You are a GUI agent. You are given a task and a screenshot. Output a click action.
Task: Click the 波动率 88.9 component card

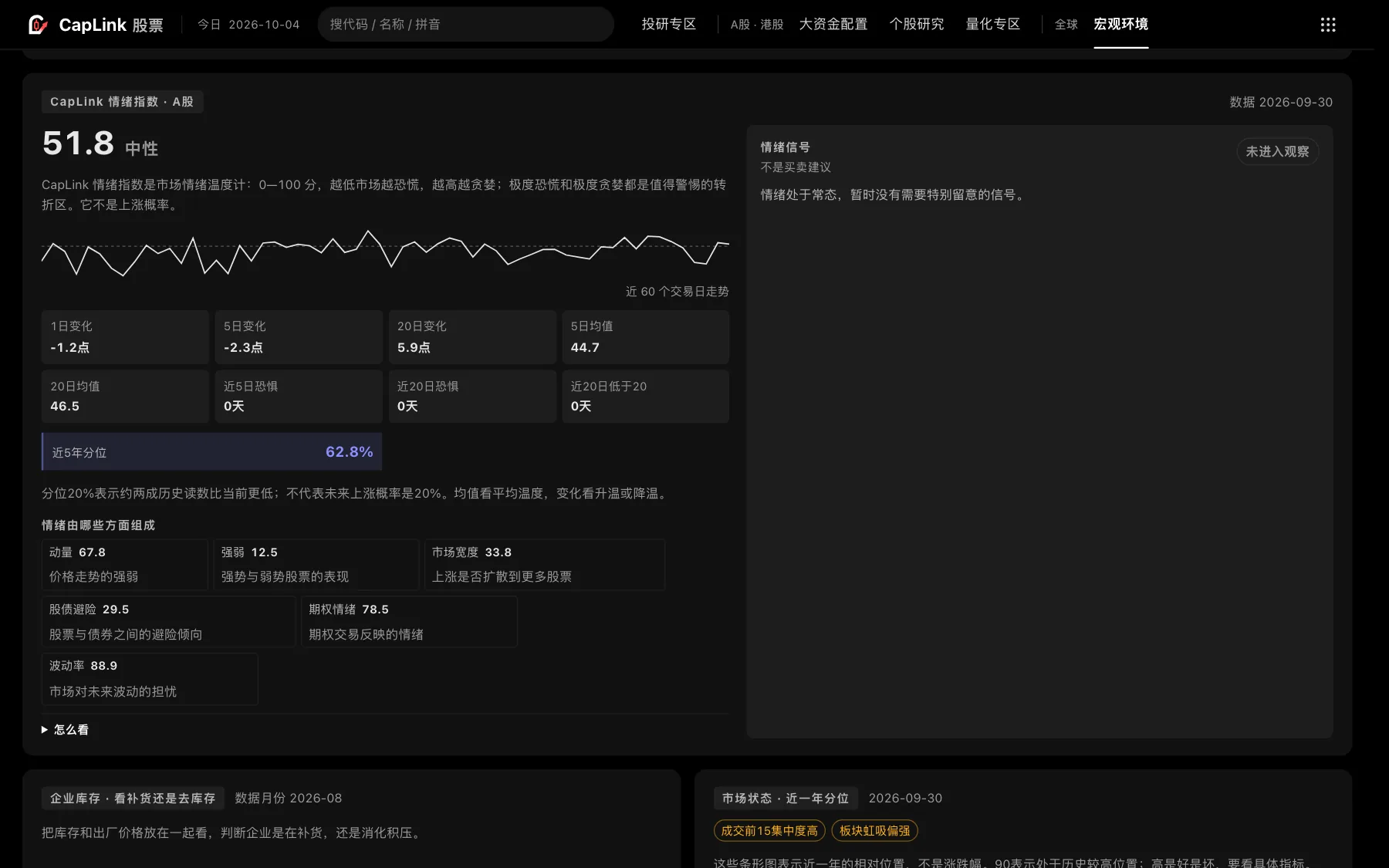click(150, 679)
